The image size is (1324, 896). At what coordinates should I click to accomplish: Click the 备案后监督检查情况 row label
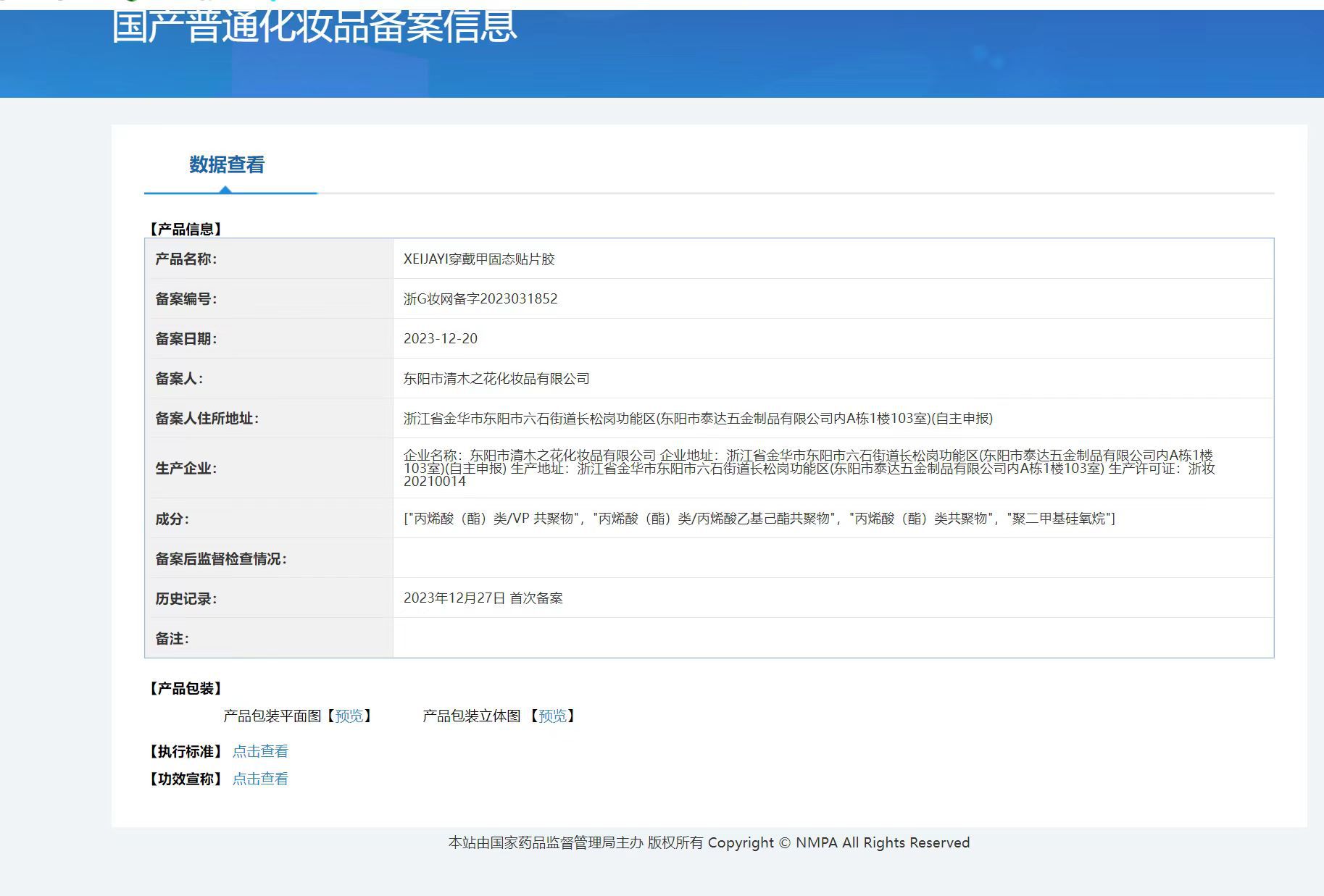(x=221, y=559)
